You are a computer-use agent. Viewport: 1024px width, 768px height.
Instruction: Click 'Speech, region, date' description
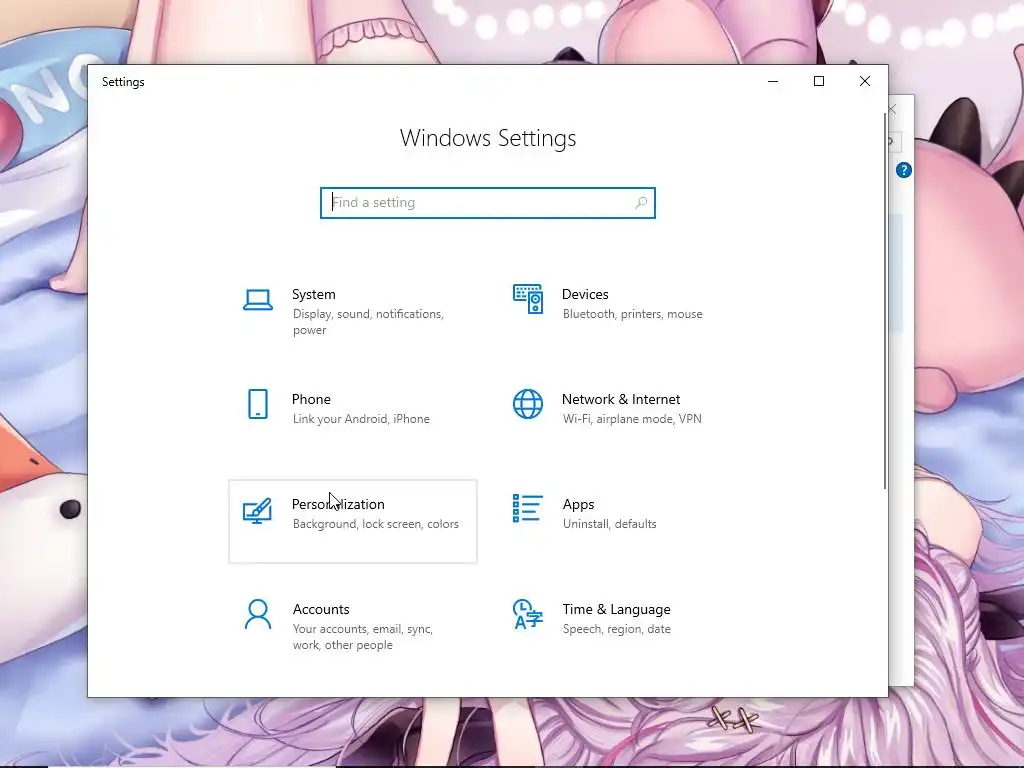[x=616, y=630]
